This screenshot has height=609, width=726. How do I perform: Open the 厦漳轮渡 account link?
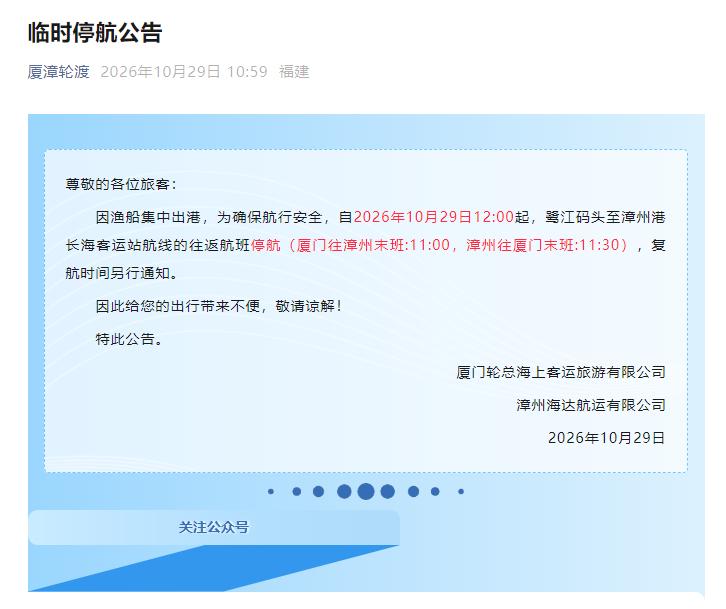[58, 72]
